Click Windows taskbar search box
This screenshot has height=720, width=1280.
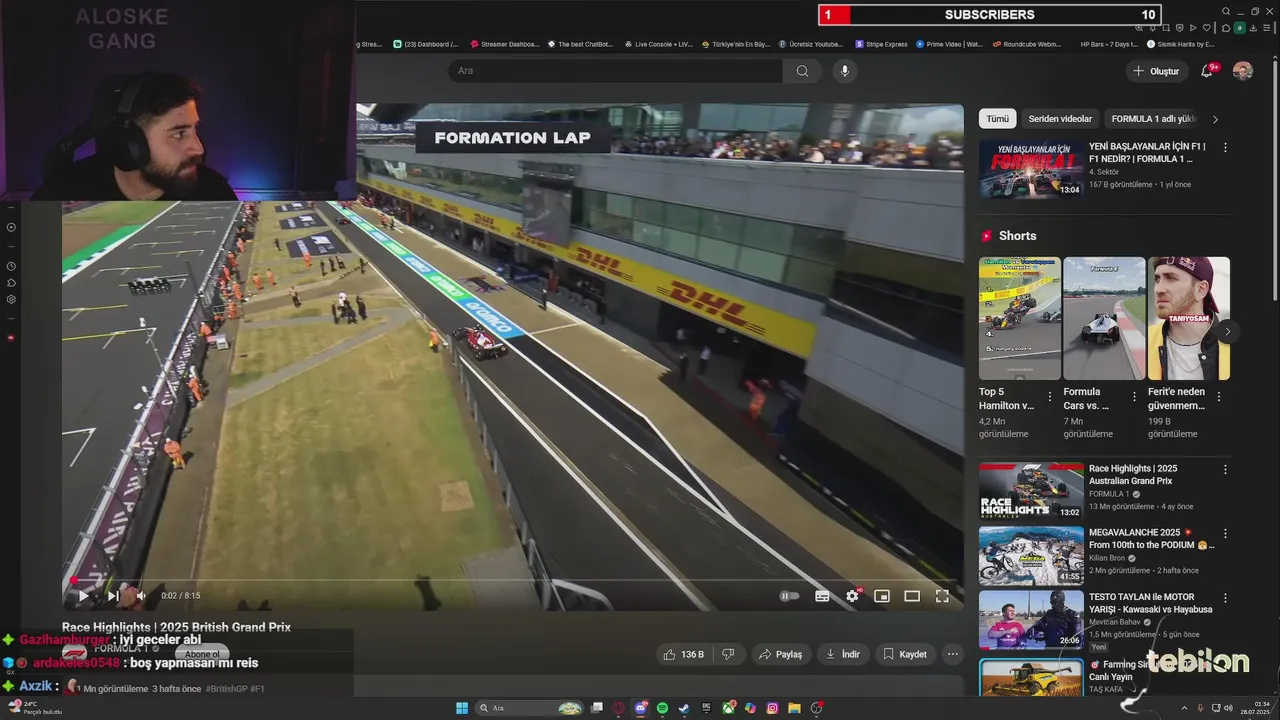click(529, 708)
